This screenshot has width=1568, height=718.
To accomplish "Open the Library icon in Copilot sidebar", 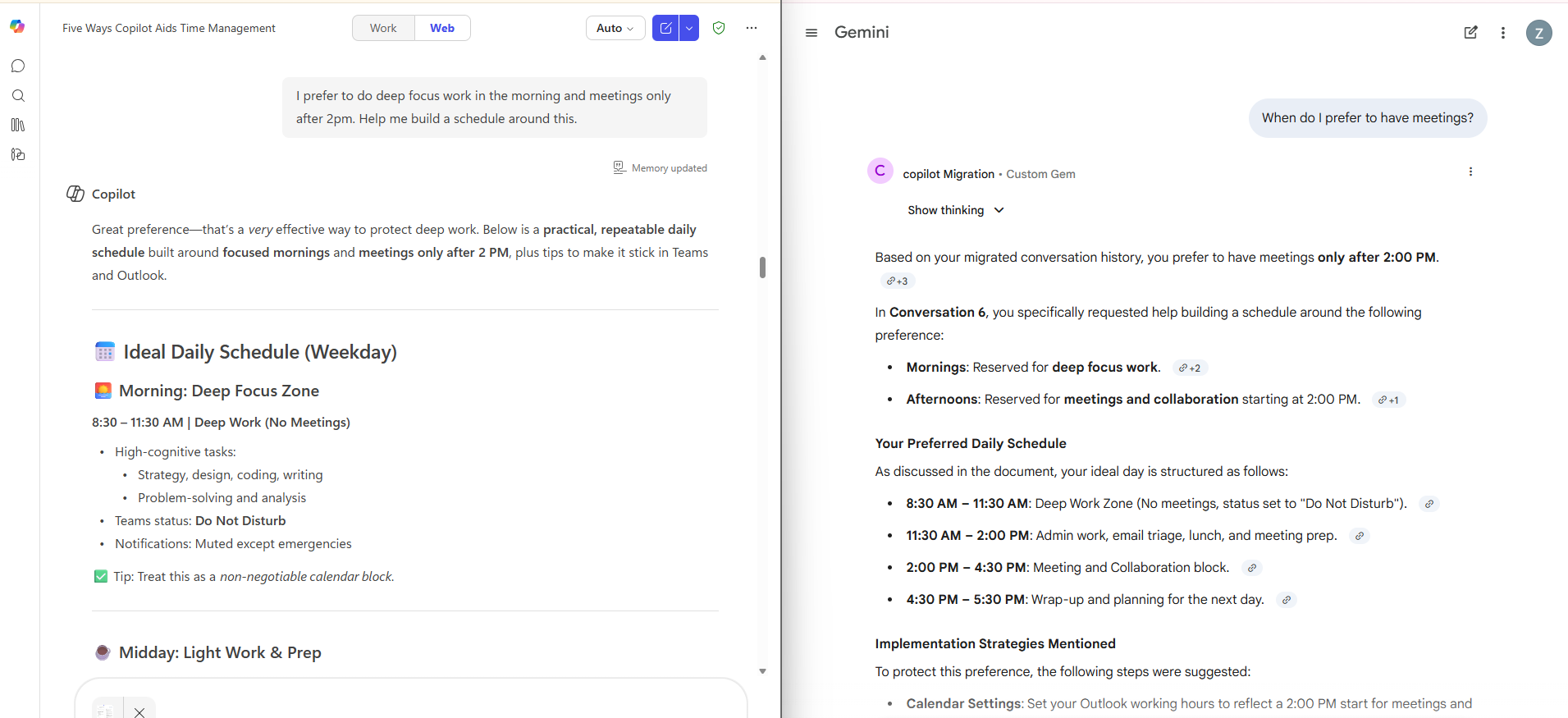I will pyautogui.click(x=18, y=125).
